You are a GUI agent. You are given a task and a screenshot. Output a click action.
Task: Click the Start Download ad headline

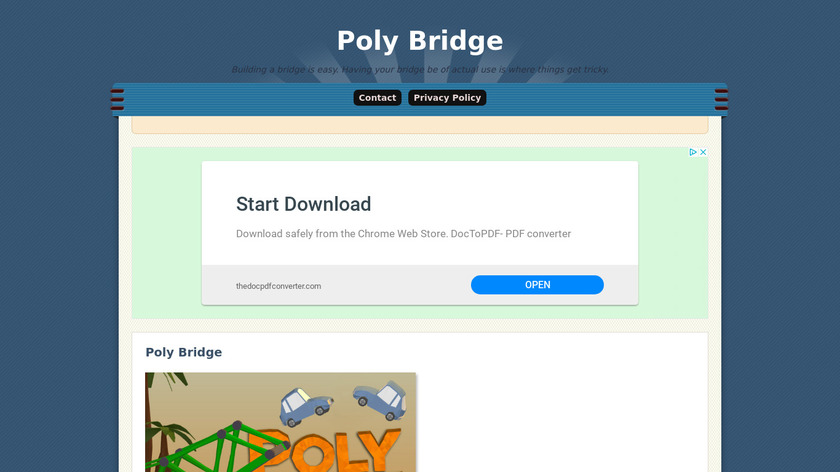[303, 204]
